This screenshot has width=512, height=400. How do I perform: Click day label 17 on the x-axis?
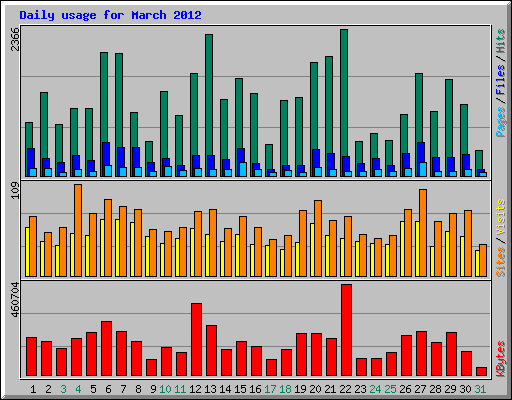point(270,389)
